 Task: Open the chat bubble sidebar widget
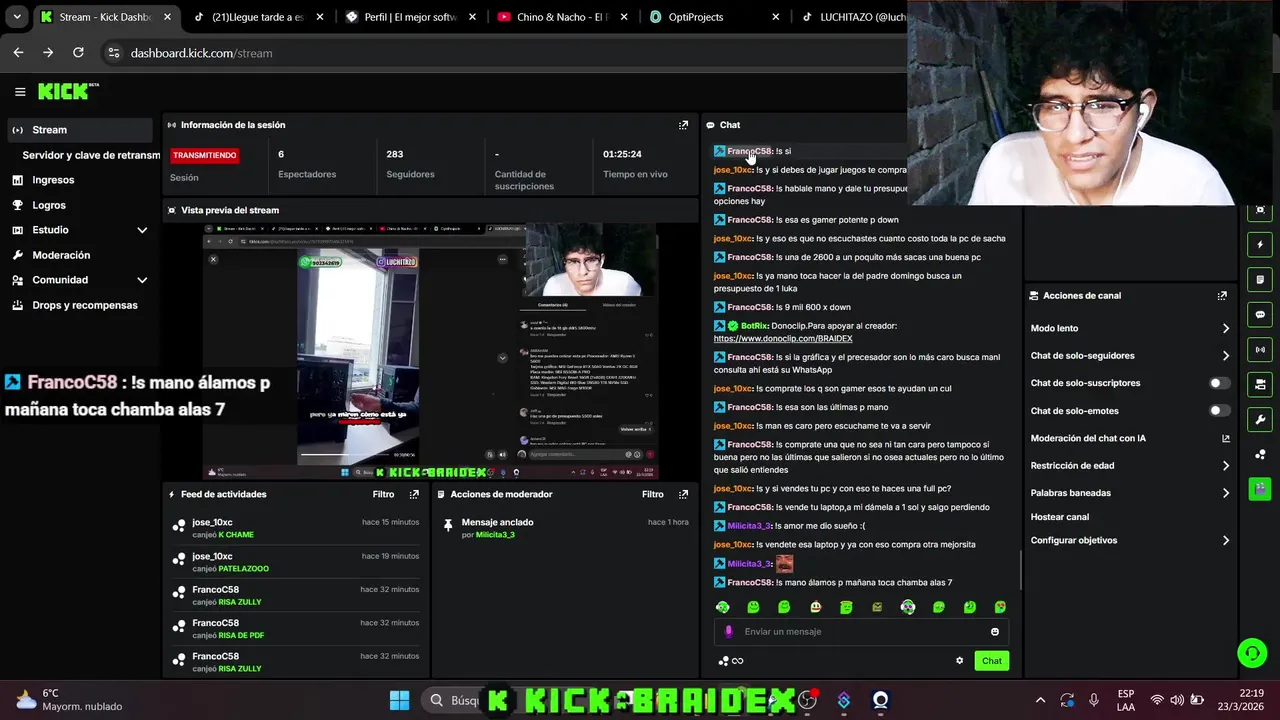coord(1260,315)
